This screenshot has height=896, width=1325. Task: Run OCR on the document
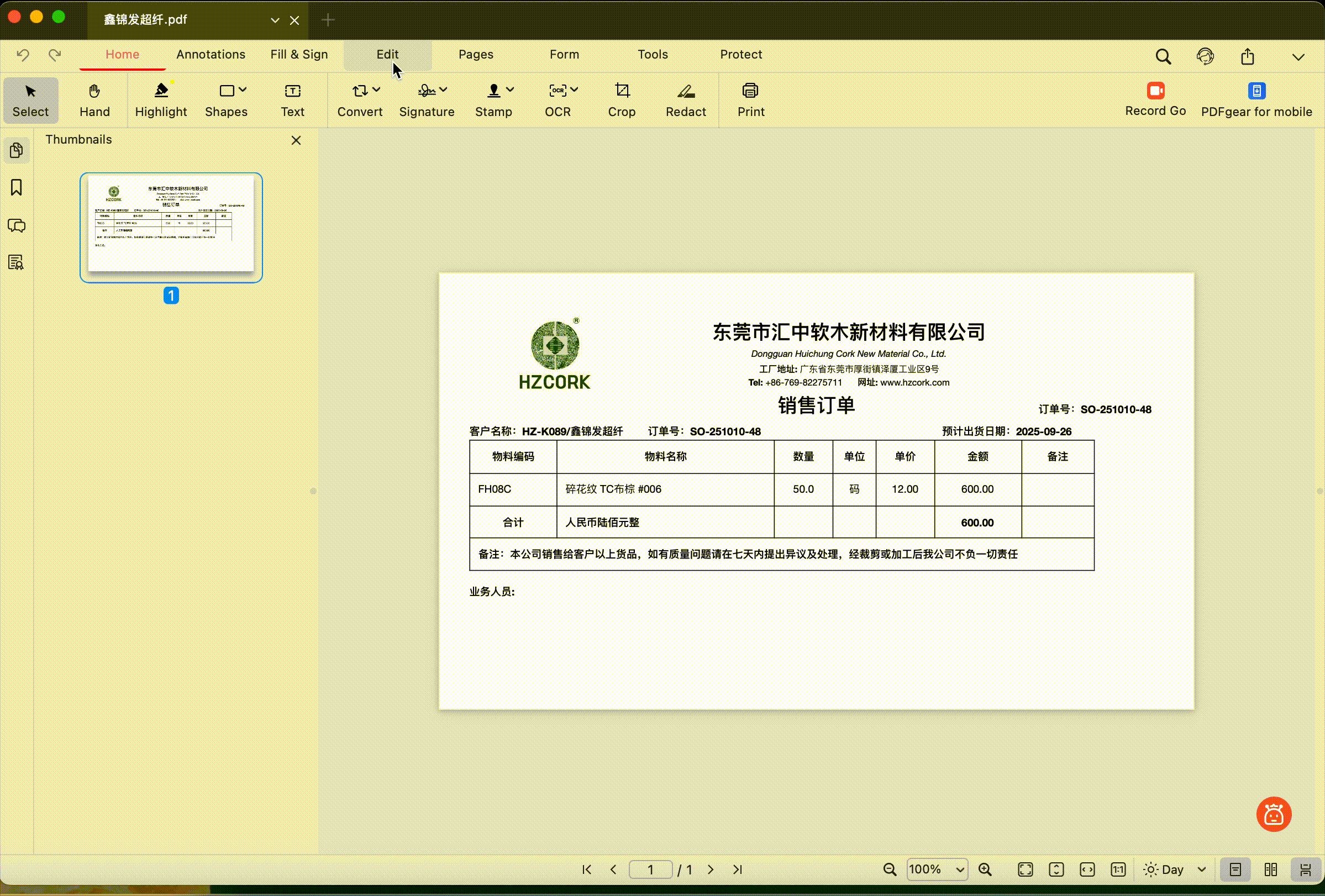point(557,100)
